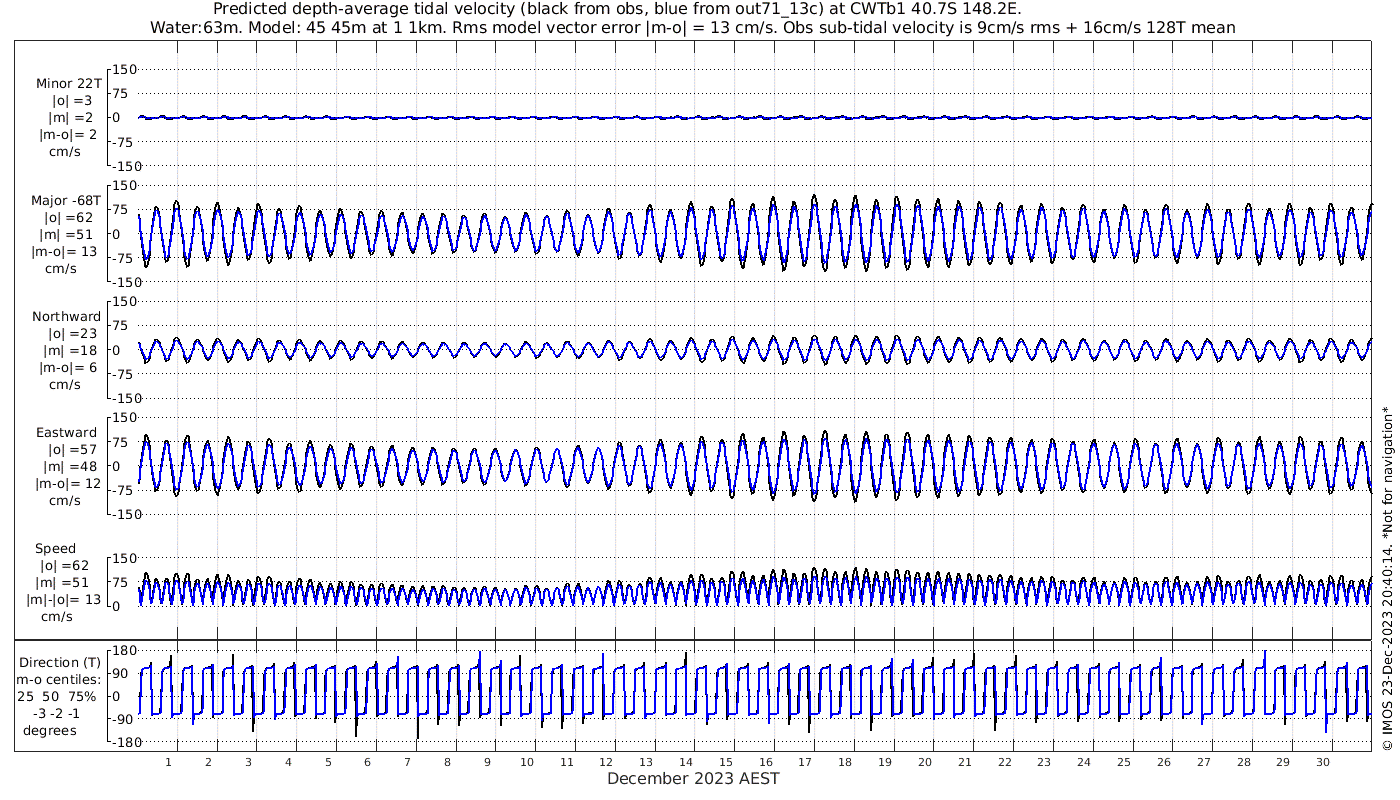This screenshot has height=800, width=1400.
Task: Click the 'December 2023 AEST' axis title
Action: 693,778
